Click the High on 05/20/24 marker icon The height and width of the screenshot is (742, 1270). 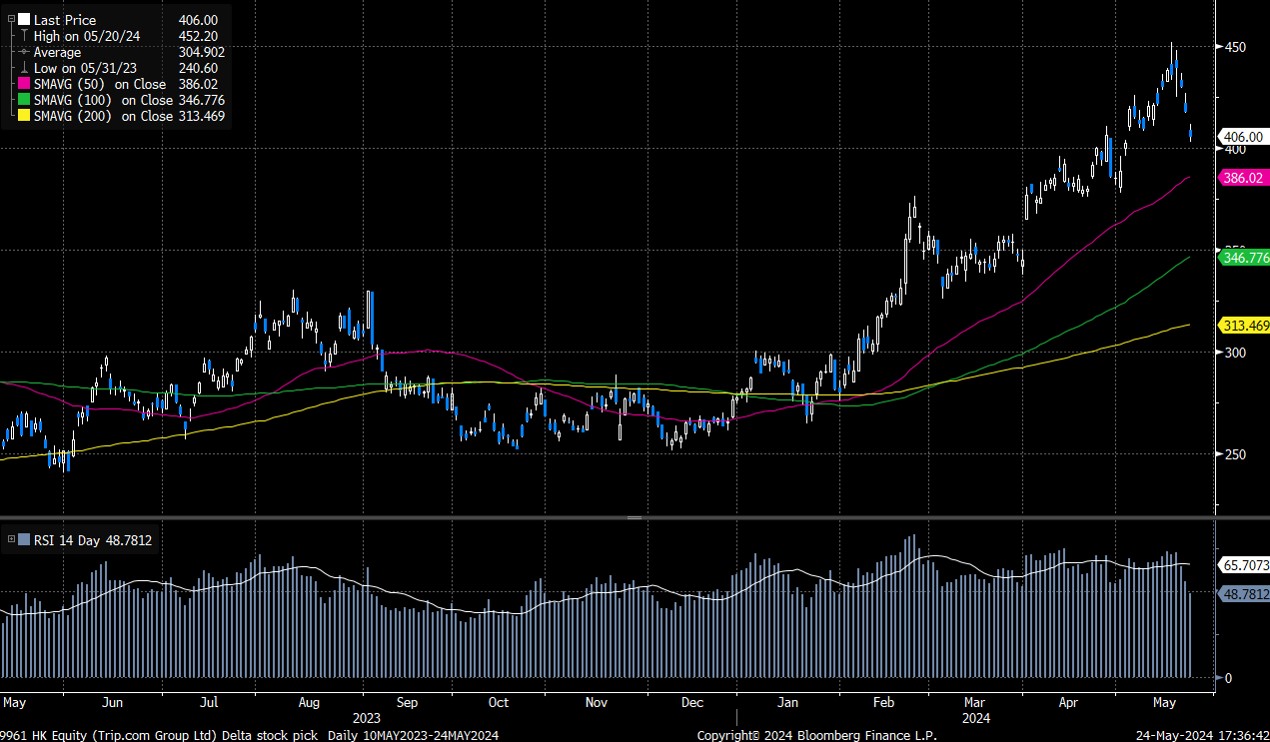(24, 36)
